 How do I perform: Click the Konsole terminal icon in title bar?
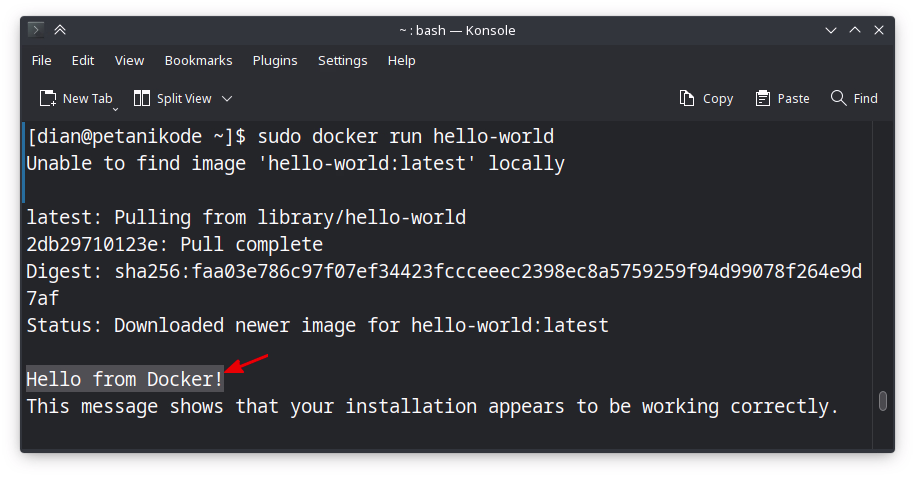coord(36,30)
